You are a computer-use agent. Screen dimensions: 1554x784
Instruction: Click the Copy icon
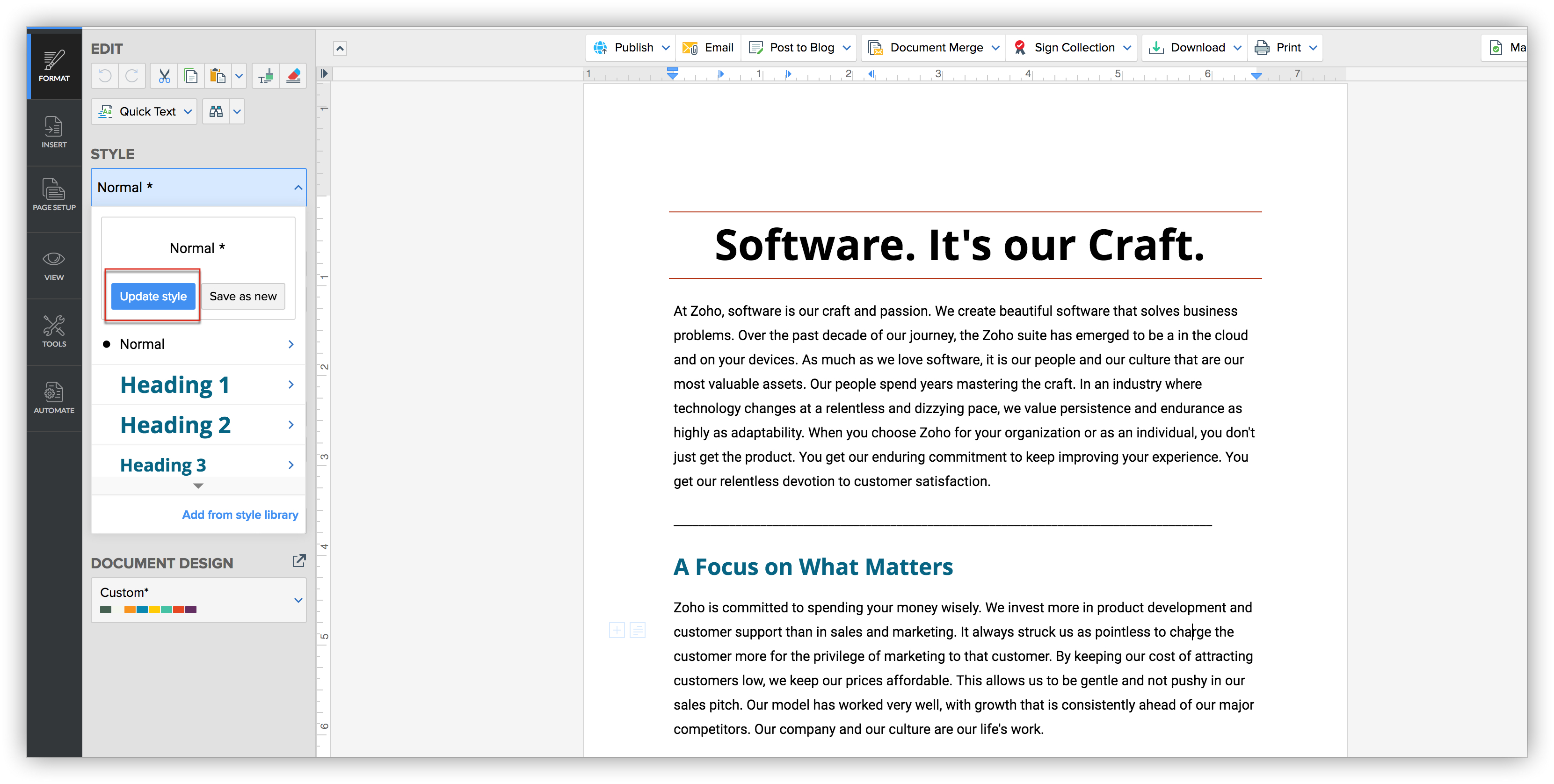191,76
